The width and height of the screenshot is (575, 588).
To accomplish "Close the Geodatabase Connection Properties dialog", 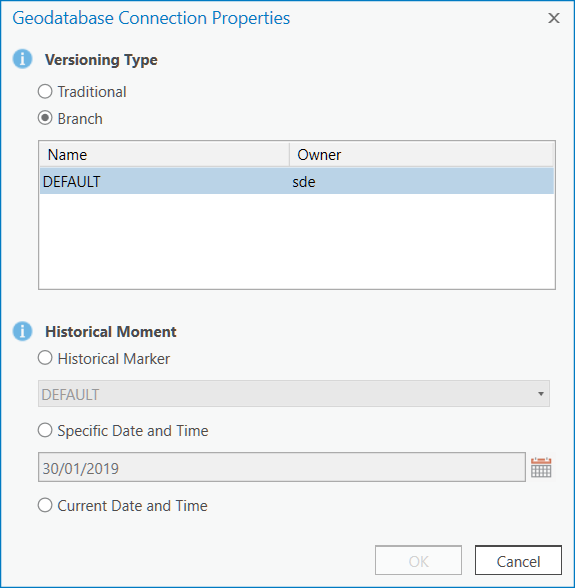I will (554, 18).
